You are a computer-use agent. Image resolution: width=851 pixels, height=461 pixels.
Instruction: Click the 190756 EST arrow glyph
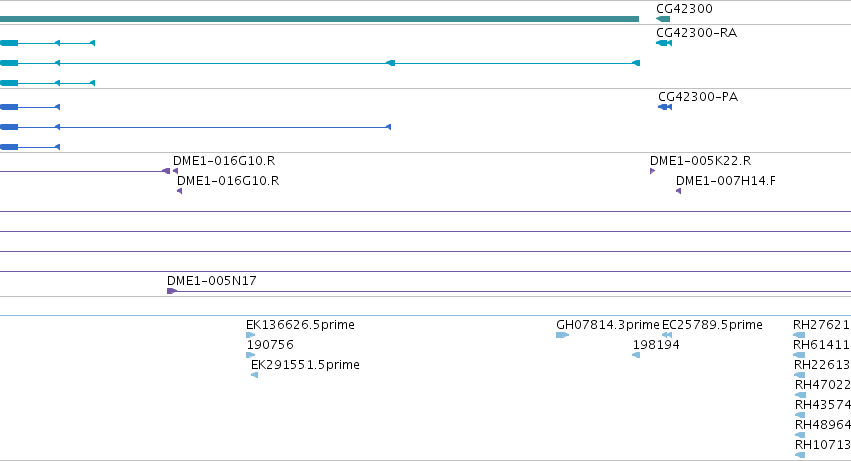[250, 355]
